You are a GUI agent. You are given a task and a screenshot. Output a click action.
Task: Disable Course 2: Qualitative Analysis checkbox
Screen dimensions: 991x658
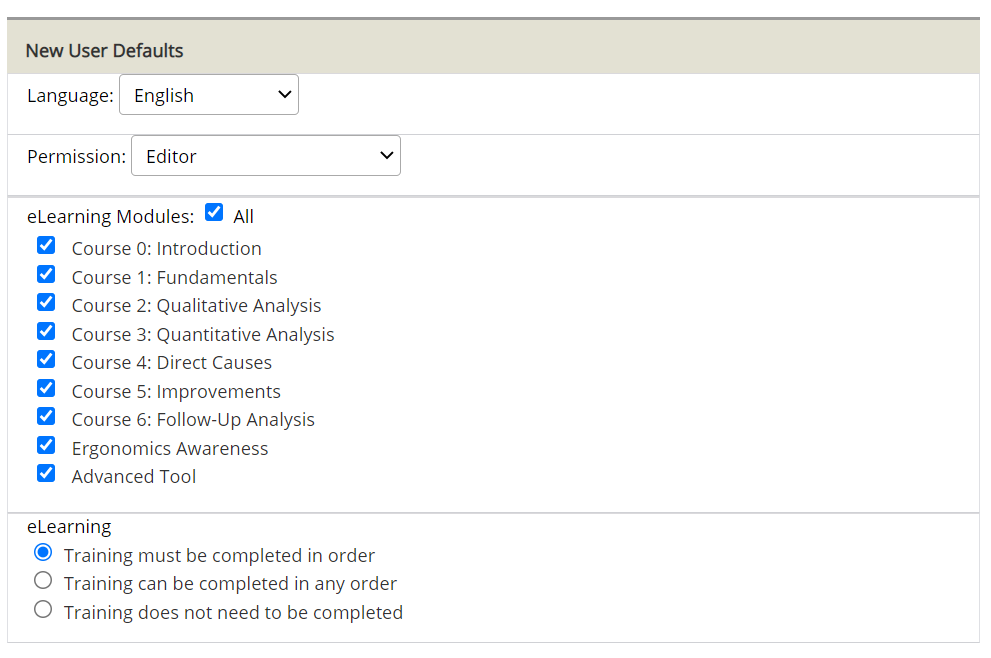(x=46, y=302)
